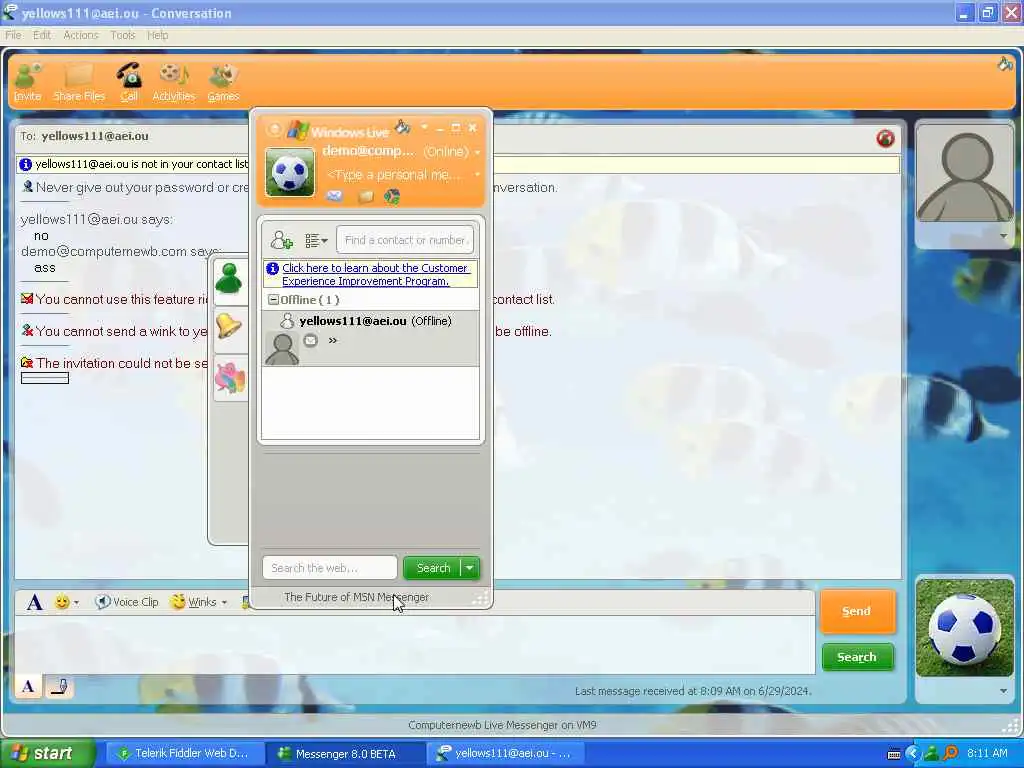Open the Actions menu
1024x768 pixels.
point(80,35)
